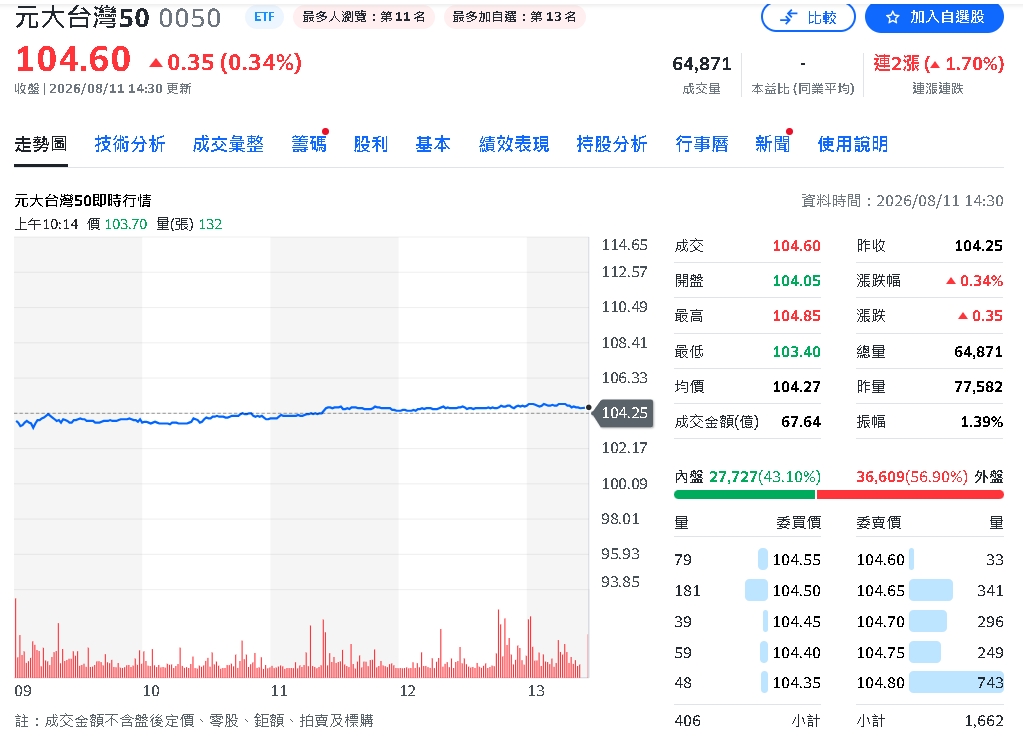This screenshot has height=755, width=1023.
Task: Click the 成交金額(億) value 67.64
Action: [801, 422]
